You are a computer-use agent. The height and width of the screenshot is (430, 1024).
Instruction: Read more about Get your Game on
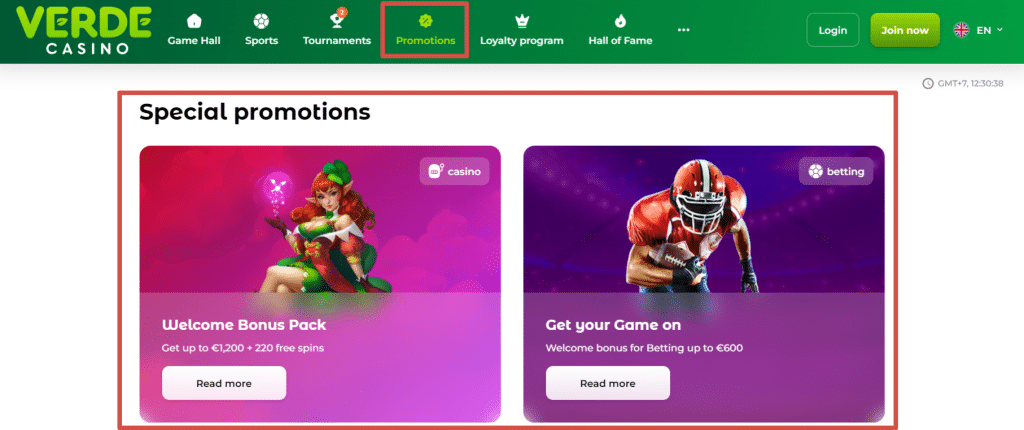[x=608, y=383]
